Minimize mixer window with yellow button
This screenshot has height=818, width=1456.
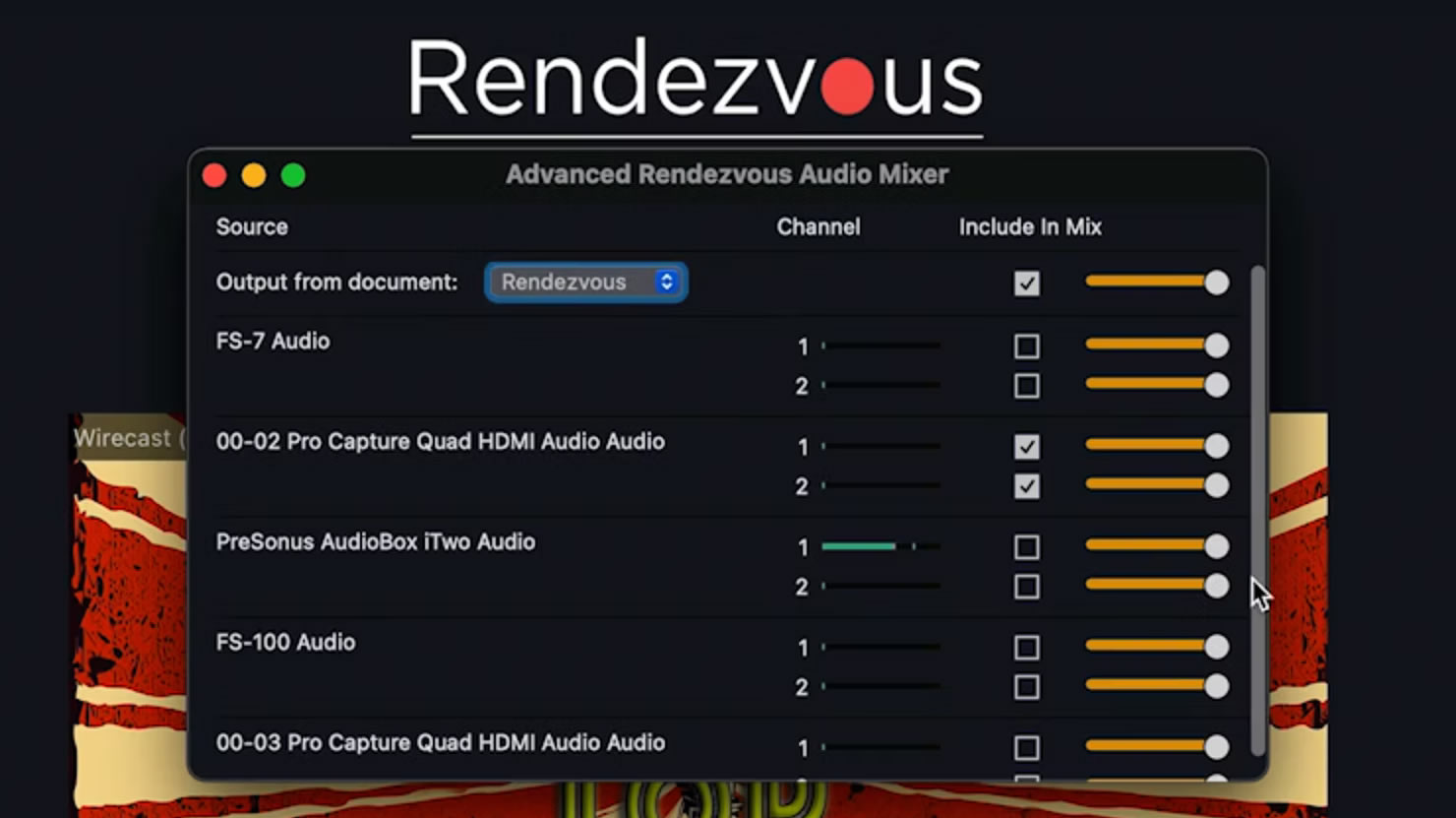pos(254,175)
